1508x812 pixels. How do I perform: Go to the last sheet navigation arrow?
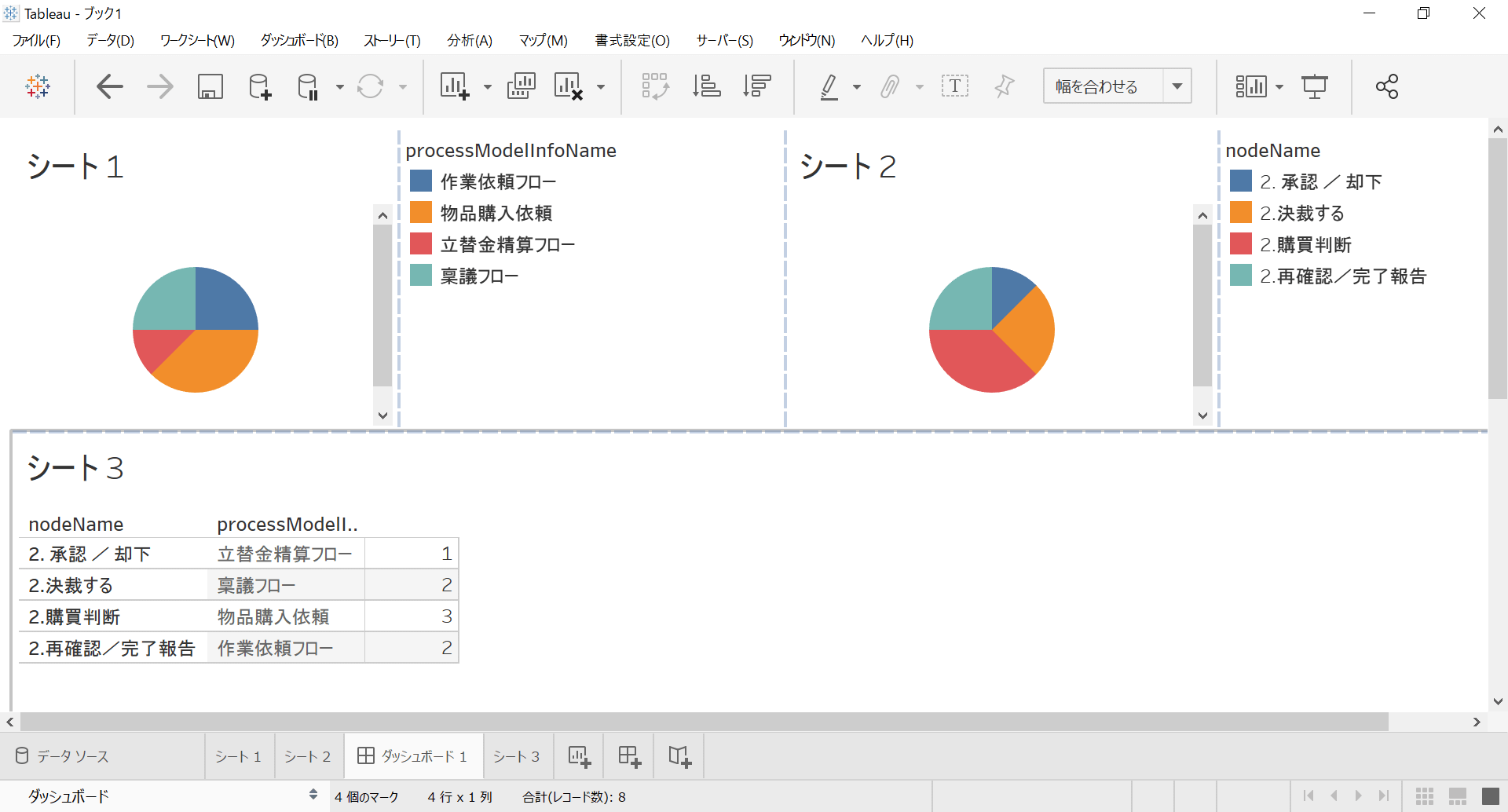point(1384,796)
